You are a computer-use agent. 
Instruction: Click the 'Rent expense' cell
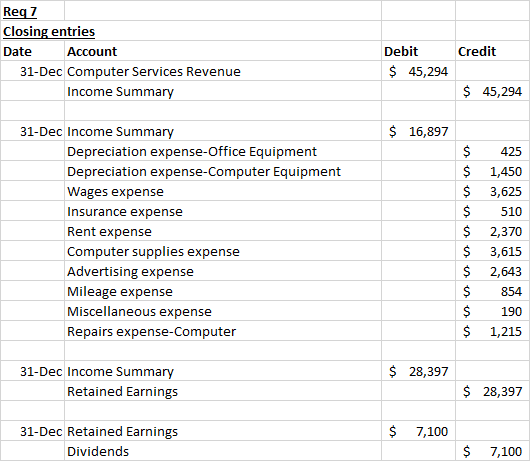click(223, 231)
